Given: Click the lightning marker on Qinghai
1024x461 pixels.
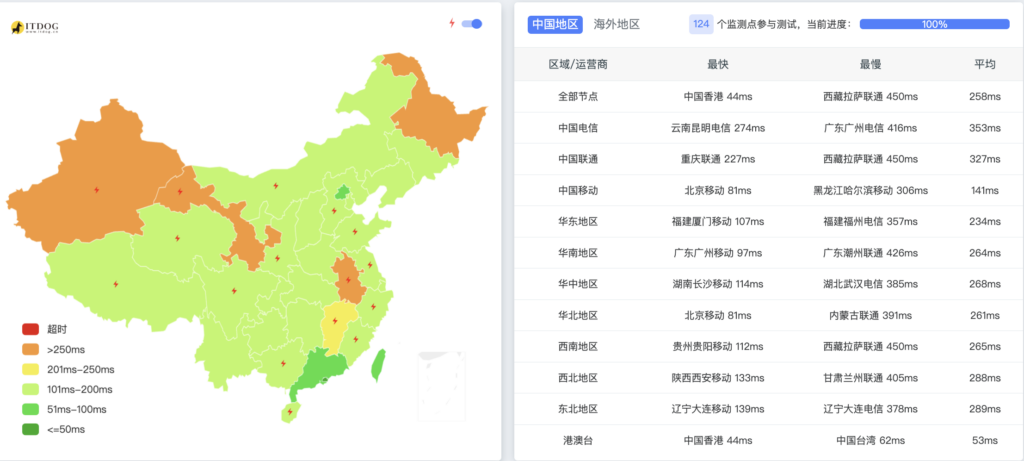Looking at the screenshot, I should (x=177, y=238).
